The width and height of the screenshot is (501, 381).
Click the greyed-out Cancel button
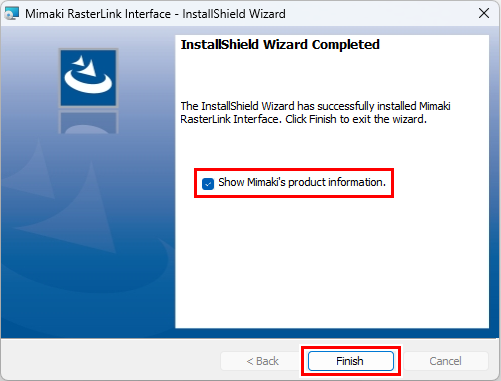click(x=446, y=361)
